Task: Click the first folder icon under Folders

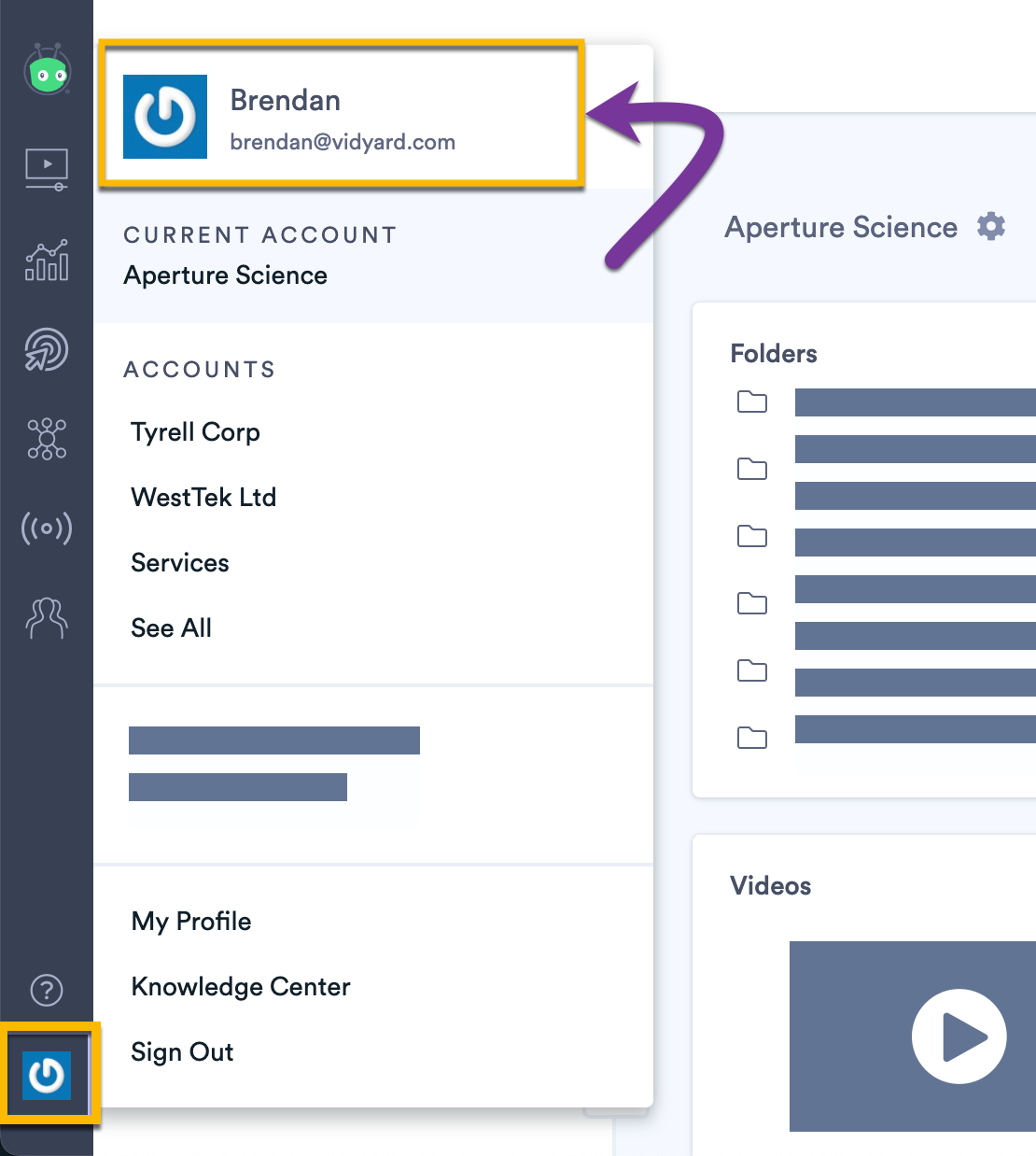Action: 752,402
